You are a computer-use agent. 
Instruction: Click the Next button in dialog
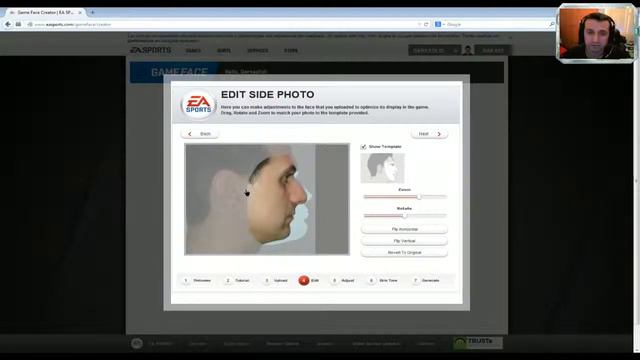click(429, 134)
